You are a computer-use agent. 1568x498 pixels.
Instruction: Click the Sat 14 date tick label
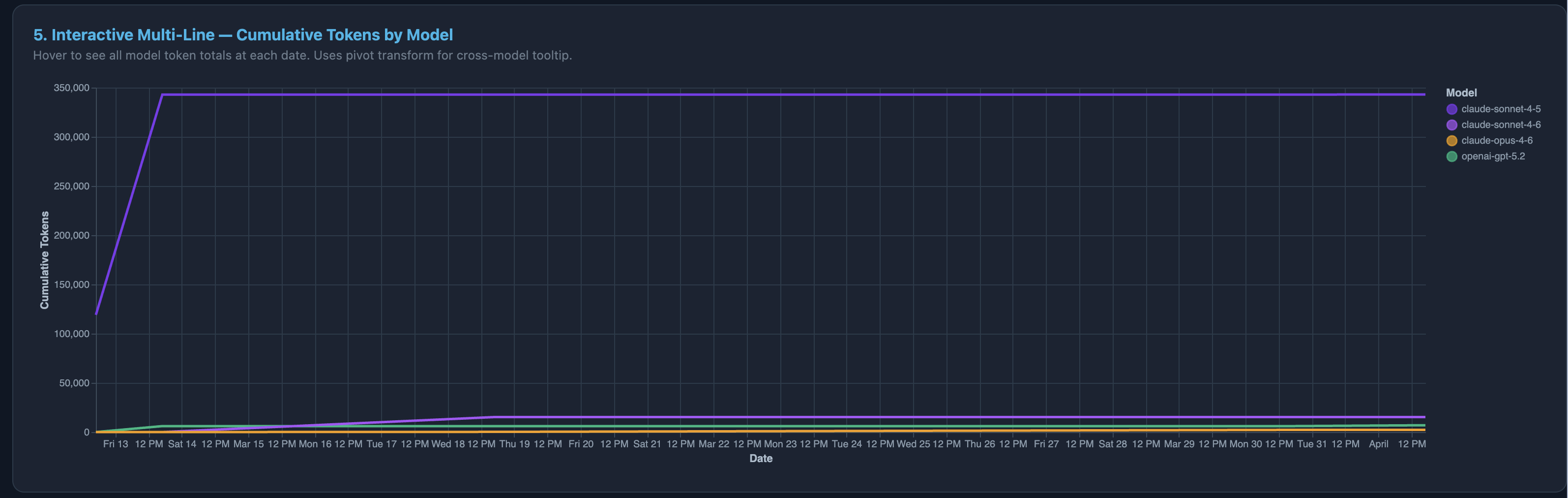click(x=182, y=444)
